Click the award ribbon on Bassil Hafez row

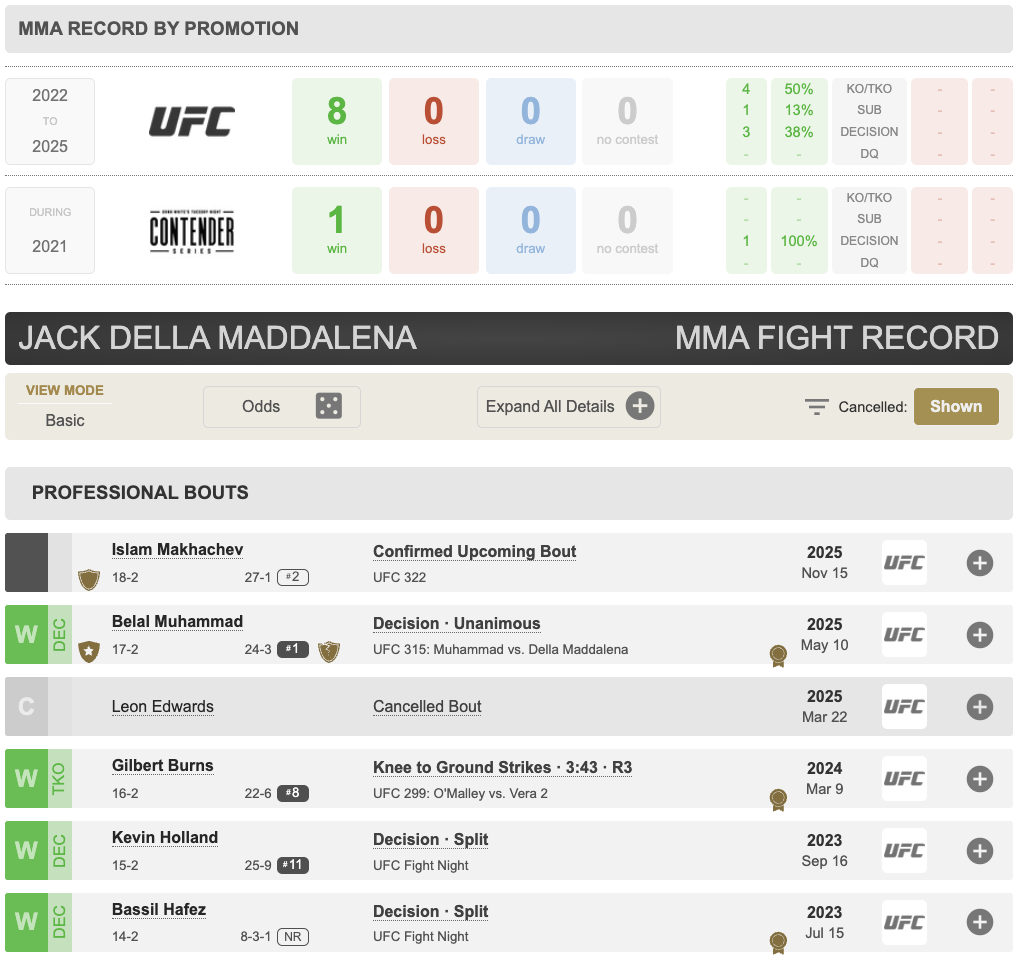tap(777, 941)
